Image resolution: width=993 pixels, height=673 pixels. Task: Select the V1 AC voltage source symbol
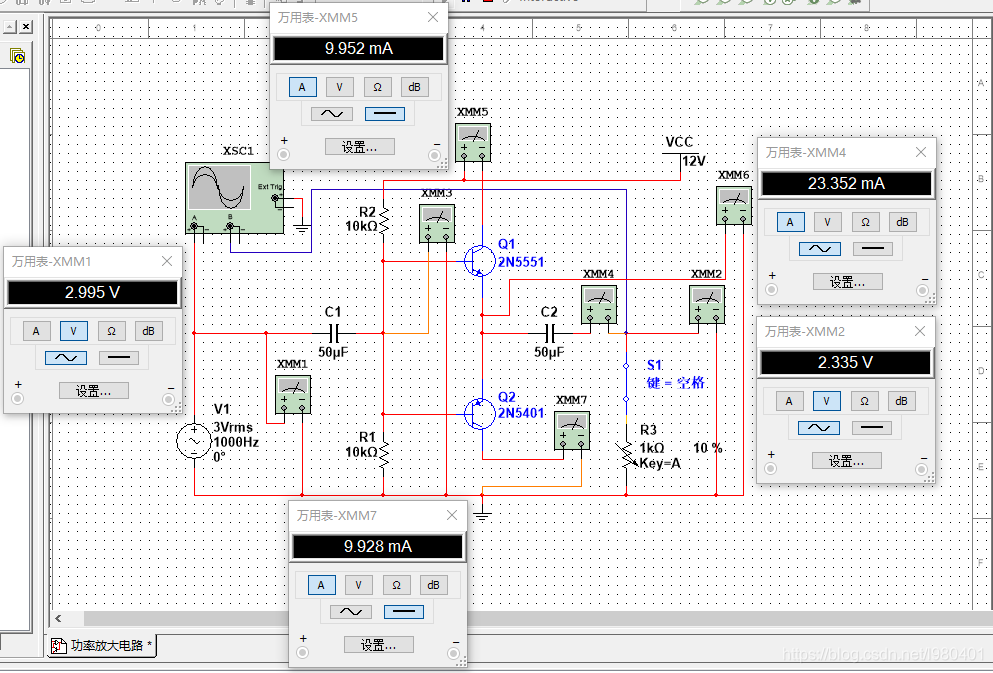194,441
